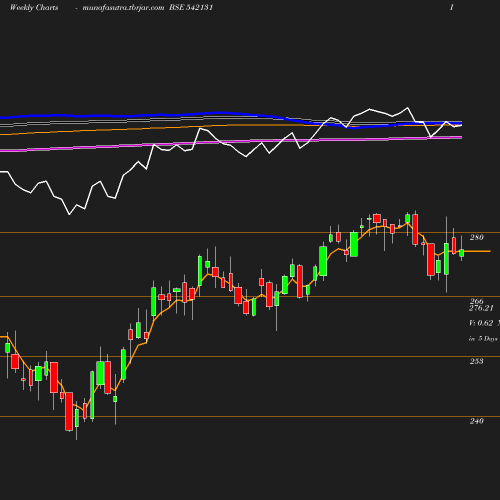Click the "V: 0.62" volume value
This screenshot has width=500, height=500.
tap(481, 323)
